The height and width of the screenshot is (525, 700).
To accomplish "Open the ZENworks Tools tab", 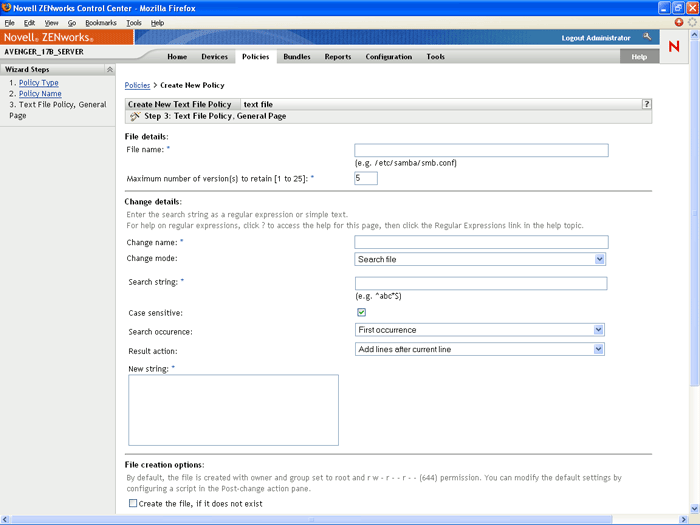I will (x=436, y=57).
